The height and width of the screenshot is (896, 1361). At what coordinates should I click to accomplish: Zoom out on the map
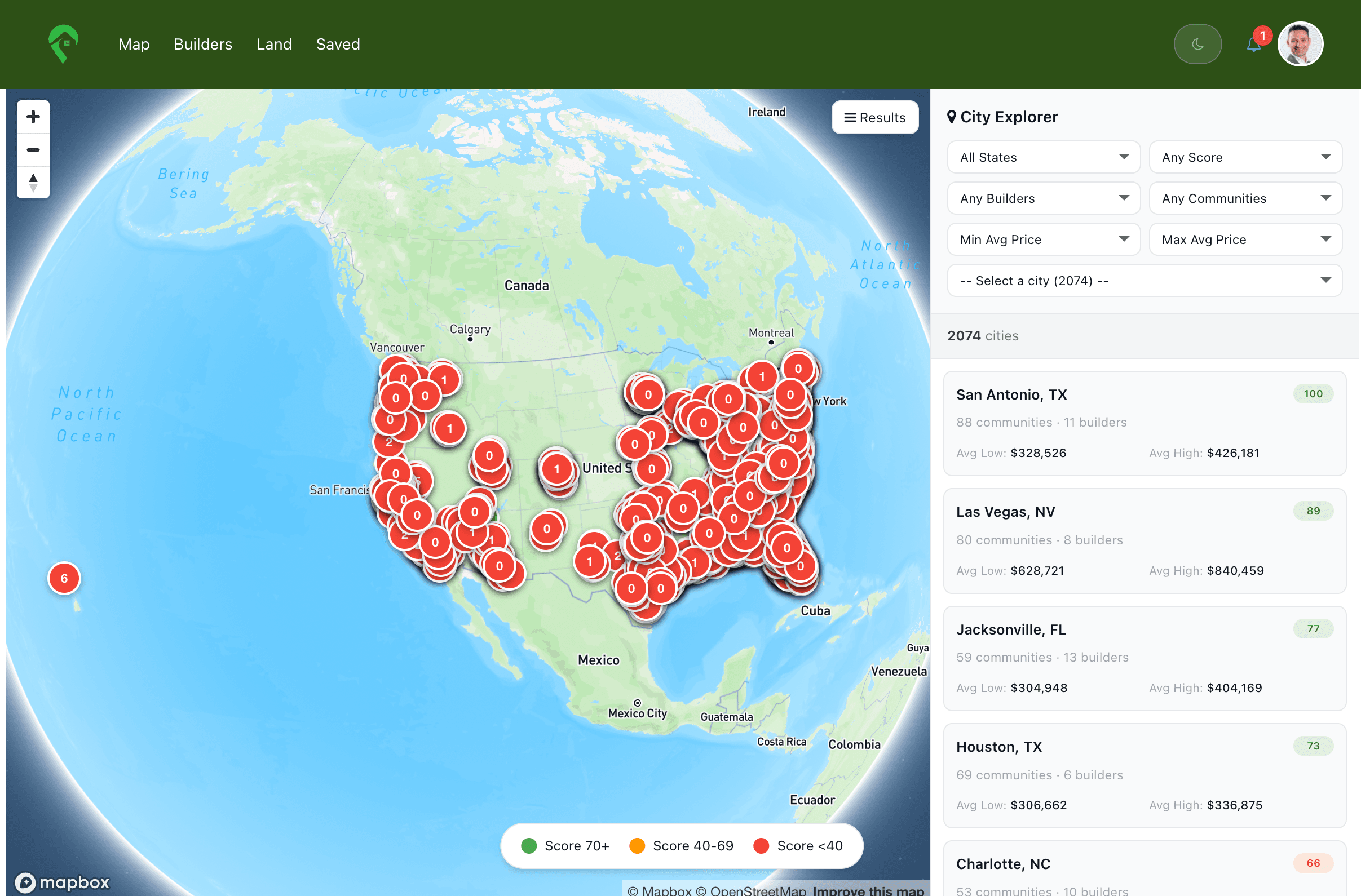(33, 150)
